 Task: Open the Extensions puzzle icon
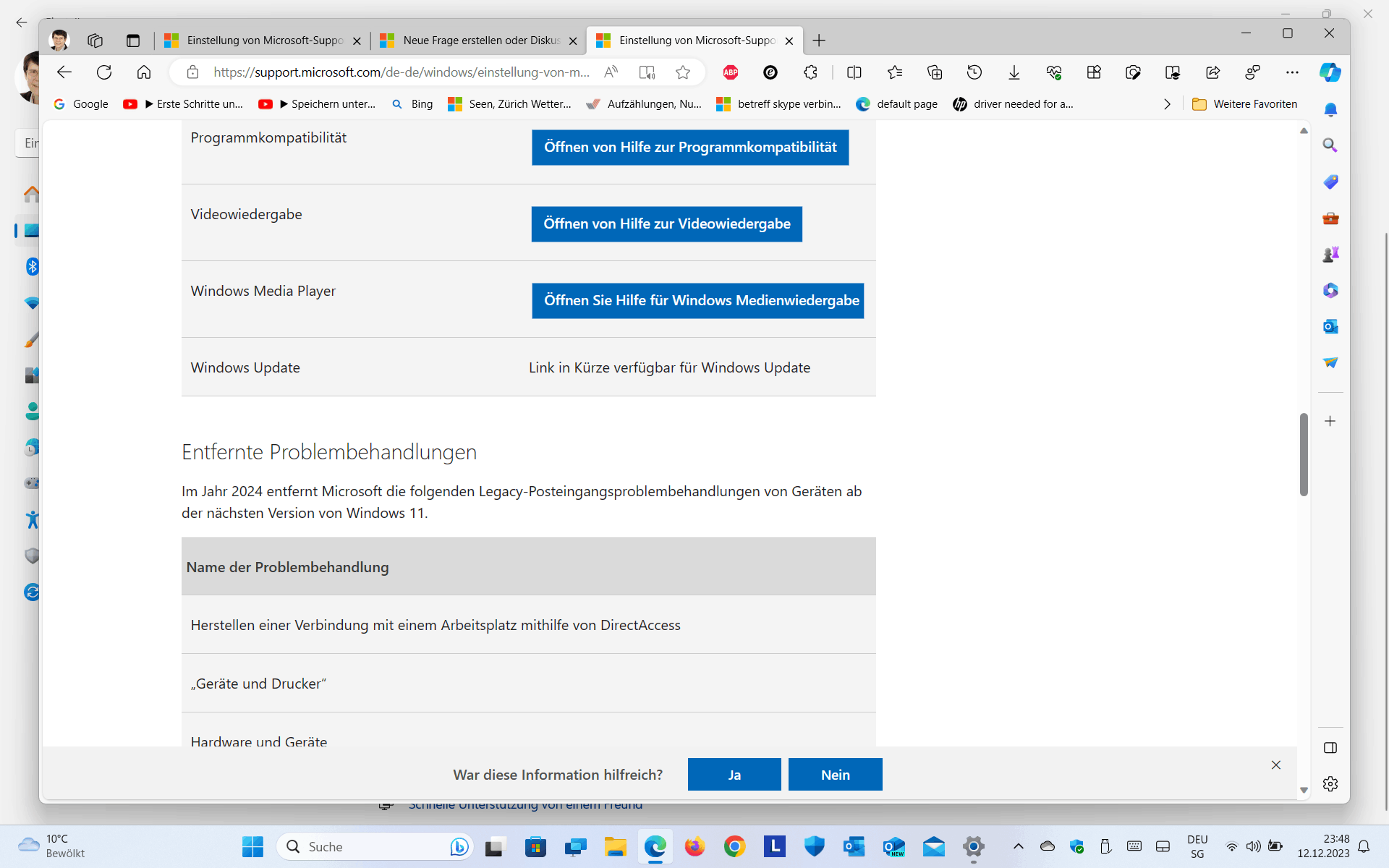click(810, 72)
